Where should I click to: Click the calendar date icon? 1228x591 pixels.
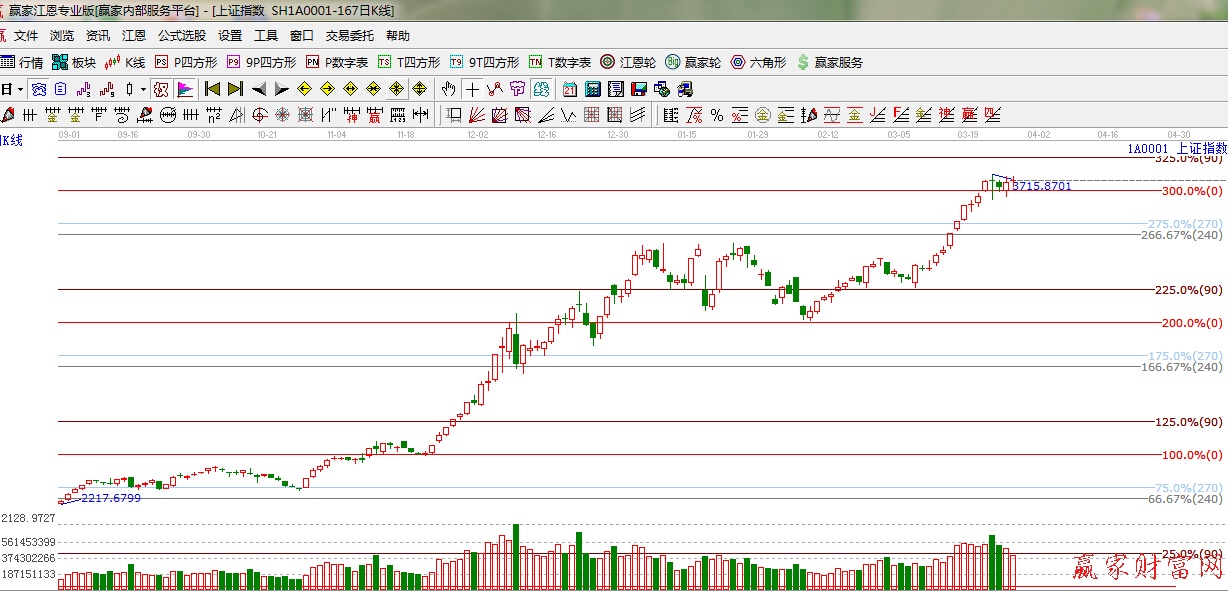[x=569, y=89]
